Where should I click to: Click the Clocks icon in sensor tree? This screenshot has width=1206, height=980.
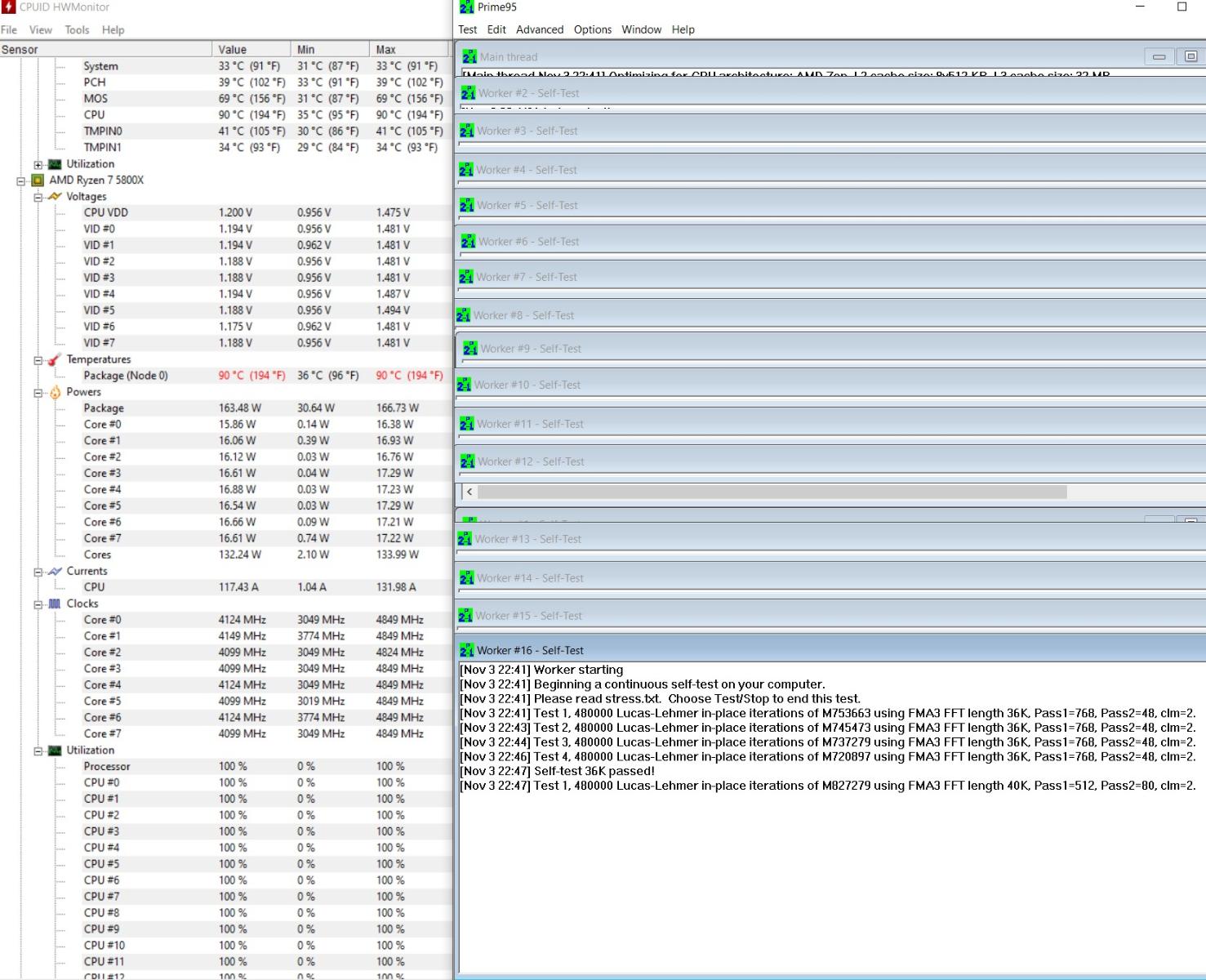(x=55, y=604)
